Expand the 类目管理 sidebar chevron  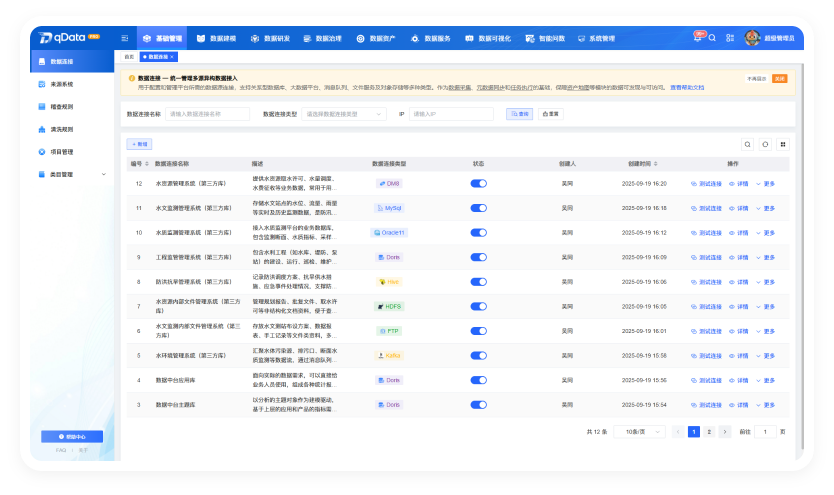104,174
